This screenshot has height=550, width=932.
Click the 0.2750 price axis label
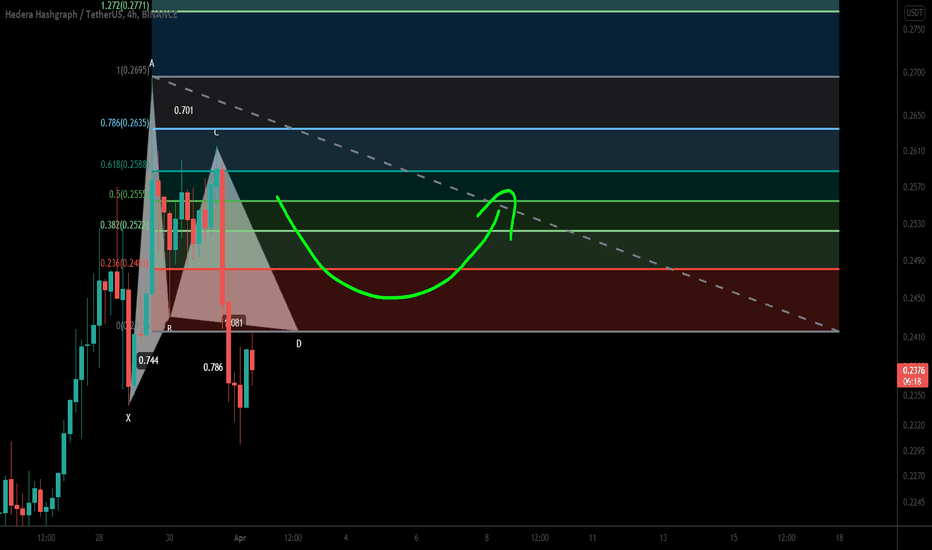tap(914, 30)
